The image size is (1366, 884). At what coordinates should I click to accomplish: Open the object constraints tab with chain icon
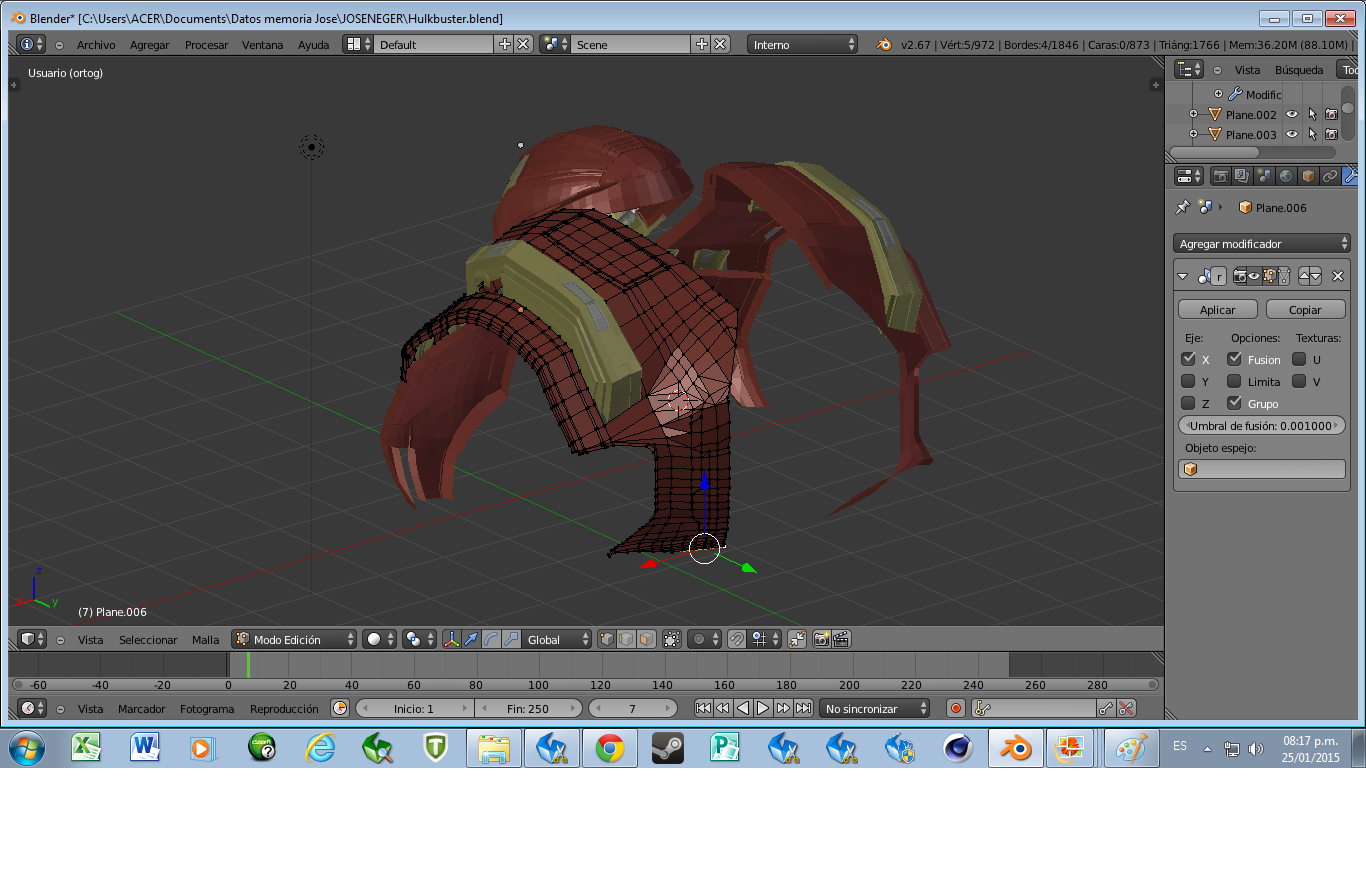(x=1330, y=176)
